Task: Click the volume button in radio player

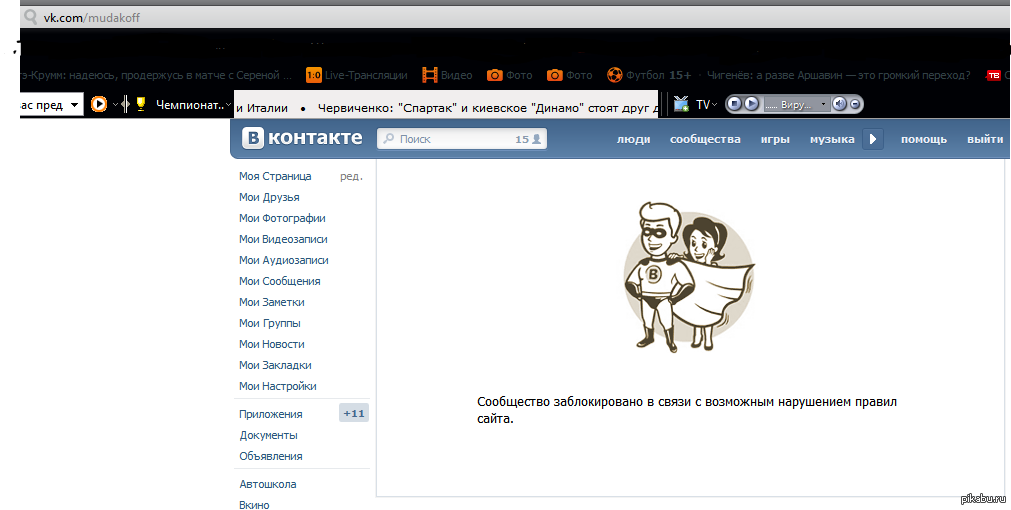Action: 839,104
